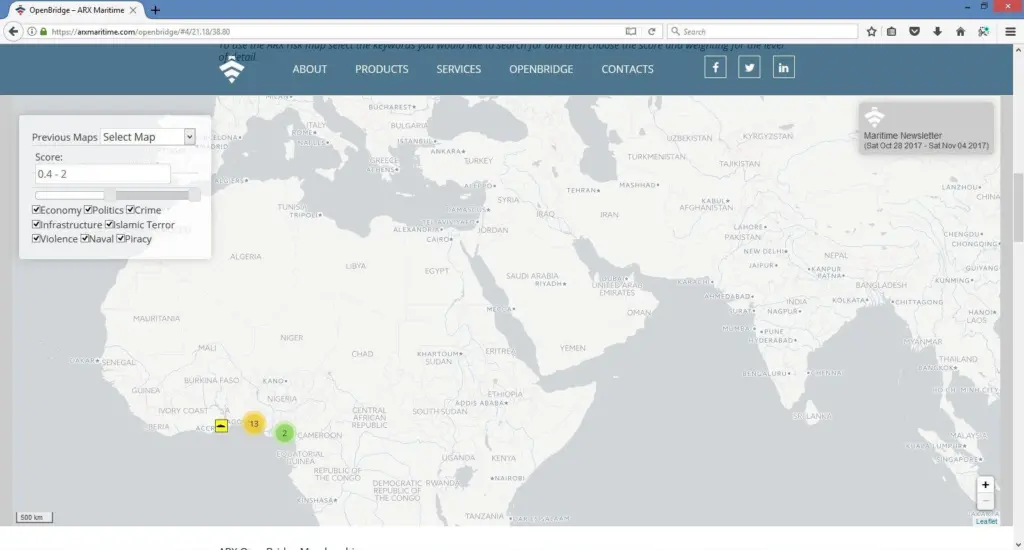The image size is (1024, 550).
Task: Click the ARX Maritime logo
Action: [232, 69]
